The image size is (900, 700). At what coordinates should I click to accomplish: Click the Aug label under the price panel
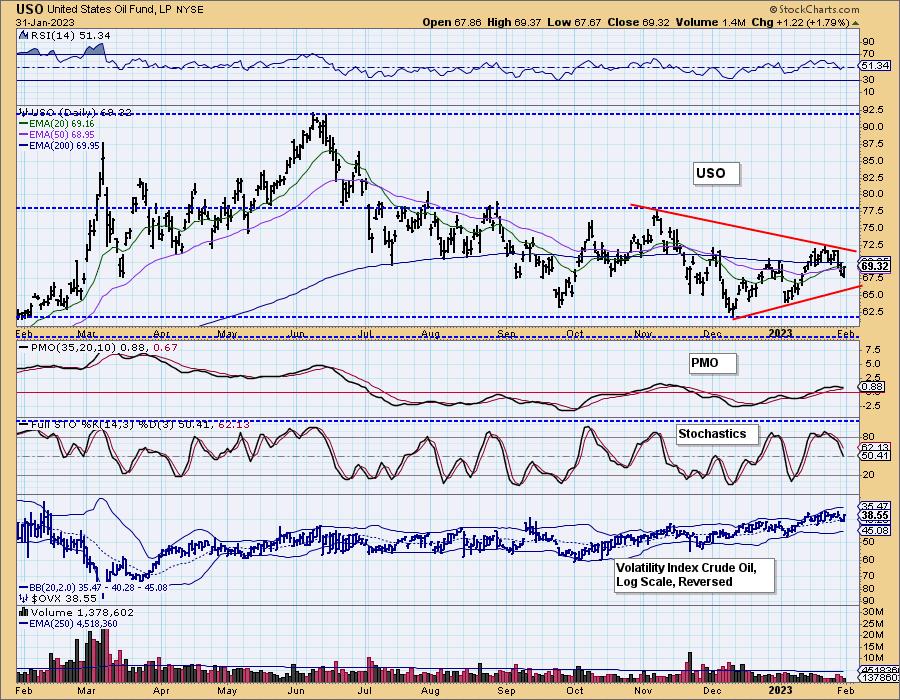click(431, 333)
